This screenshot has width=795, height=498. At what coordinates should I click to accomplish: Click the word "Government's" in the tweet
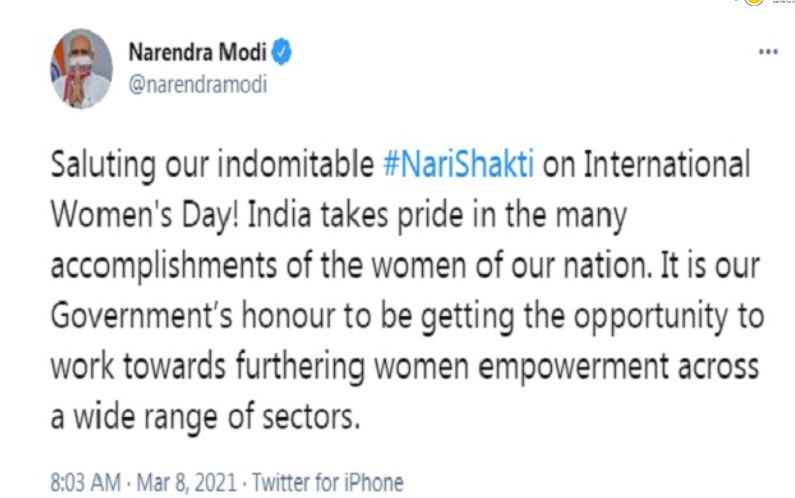tap(141, 315)
